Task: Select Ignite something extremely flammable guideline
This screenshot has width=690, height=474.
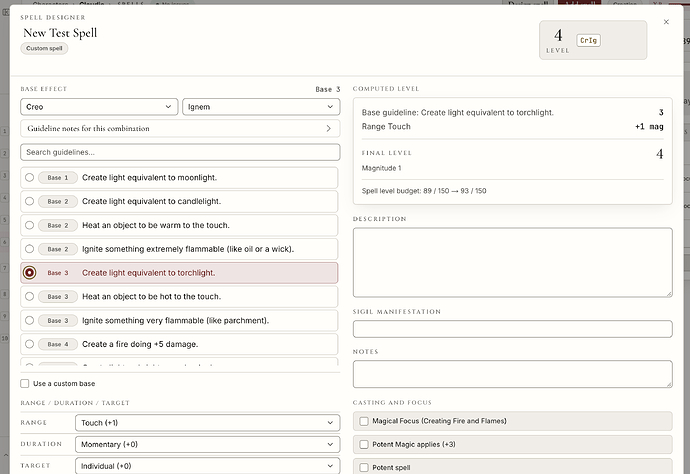Action: pos(179,249)
